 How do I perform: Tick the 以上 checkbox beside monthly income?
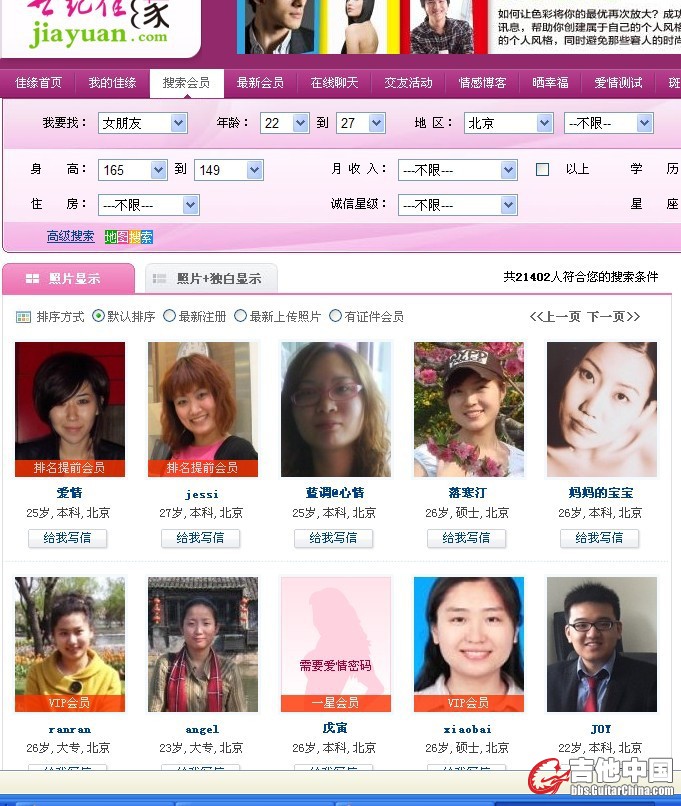(543, 170)
